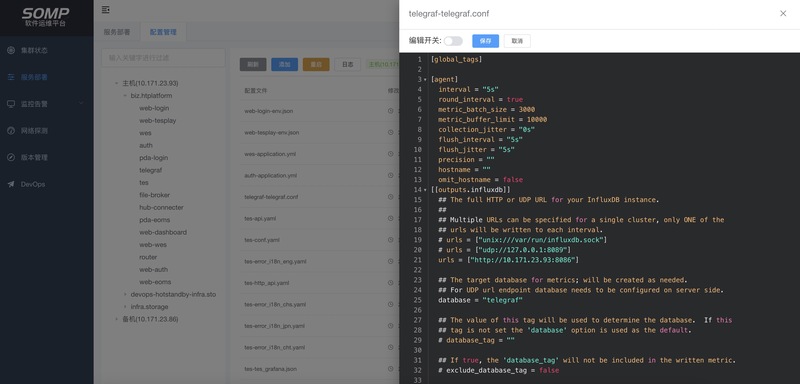This screenshot has width=800, height=384.
Task: Click the blue 添加 button
Action: click(x=284, y=64)
